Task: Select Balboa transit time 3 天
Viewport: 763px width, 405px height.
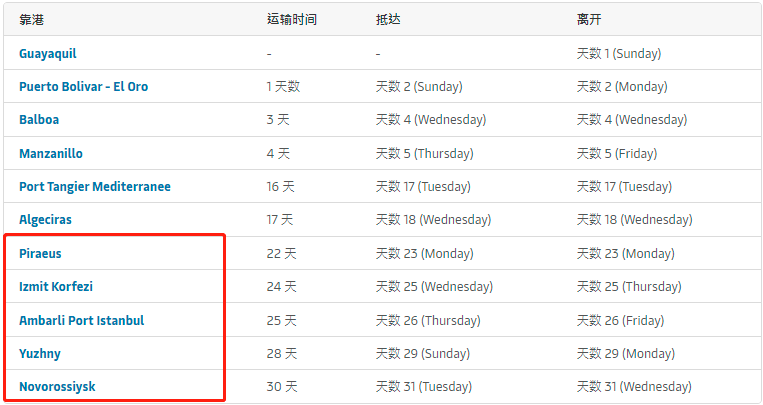Action: [x=278, y=120]
